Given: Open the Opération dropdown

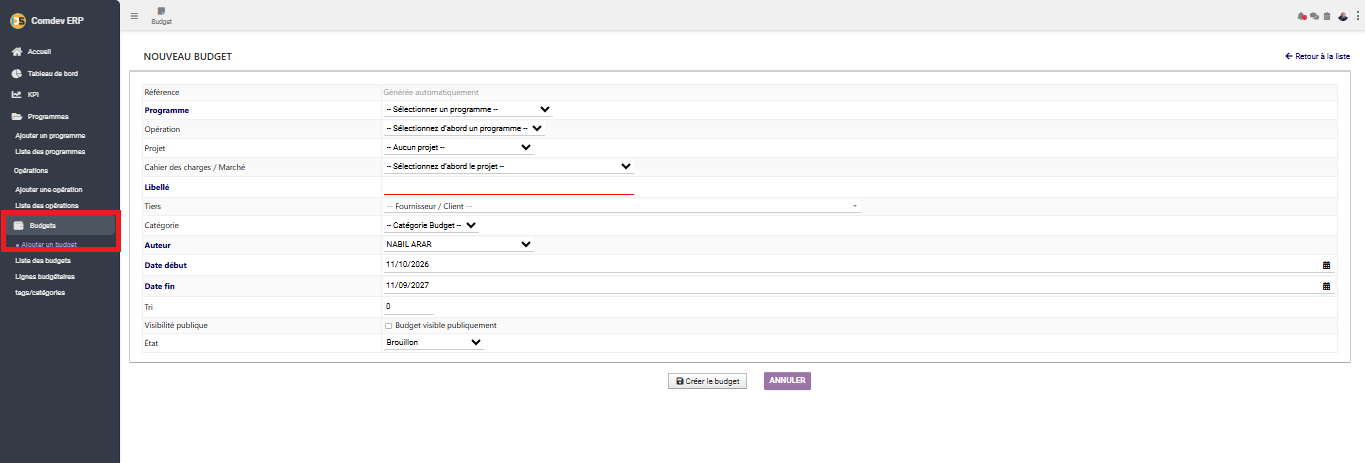Looking at the screenshot, I should click(x=464, y=128).
